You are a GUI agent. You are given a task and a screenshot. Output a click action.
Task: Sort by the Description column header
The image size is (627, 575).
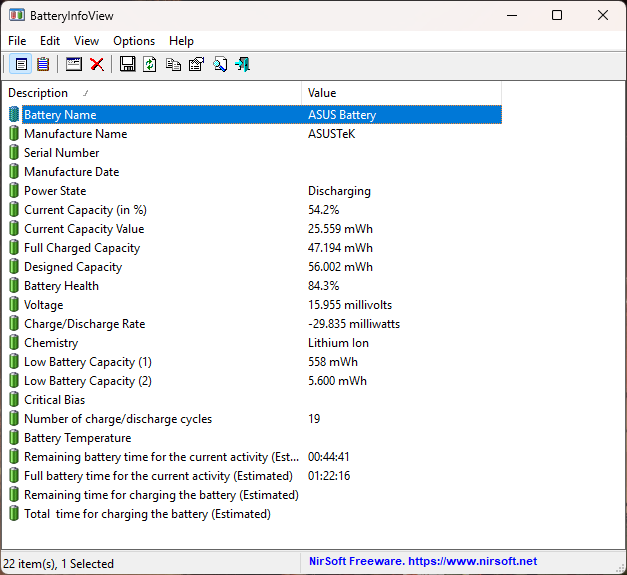tap(152, 93)
